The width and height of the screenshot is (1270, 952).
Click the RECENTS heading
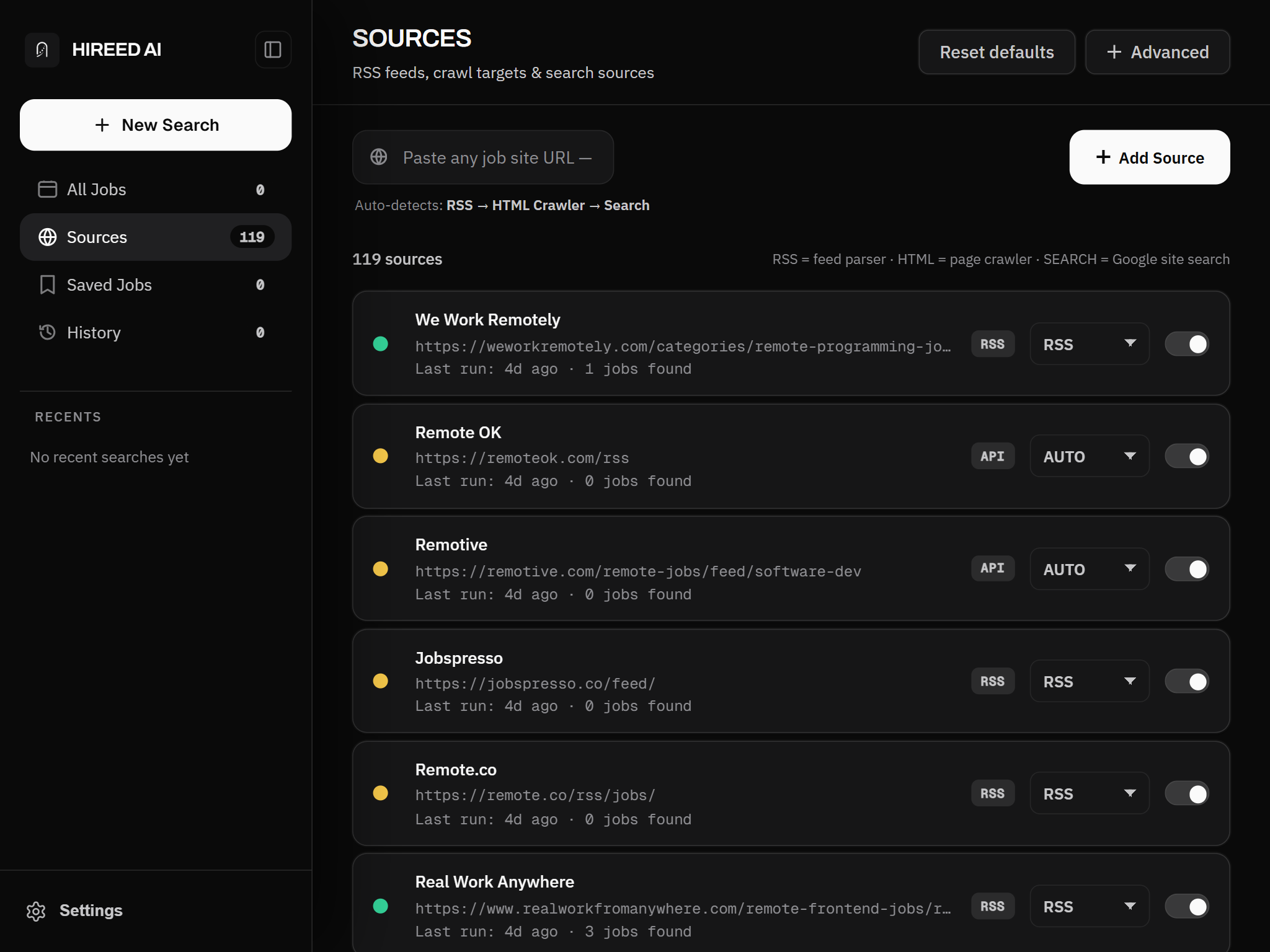(68, 417)
